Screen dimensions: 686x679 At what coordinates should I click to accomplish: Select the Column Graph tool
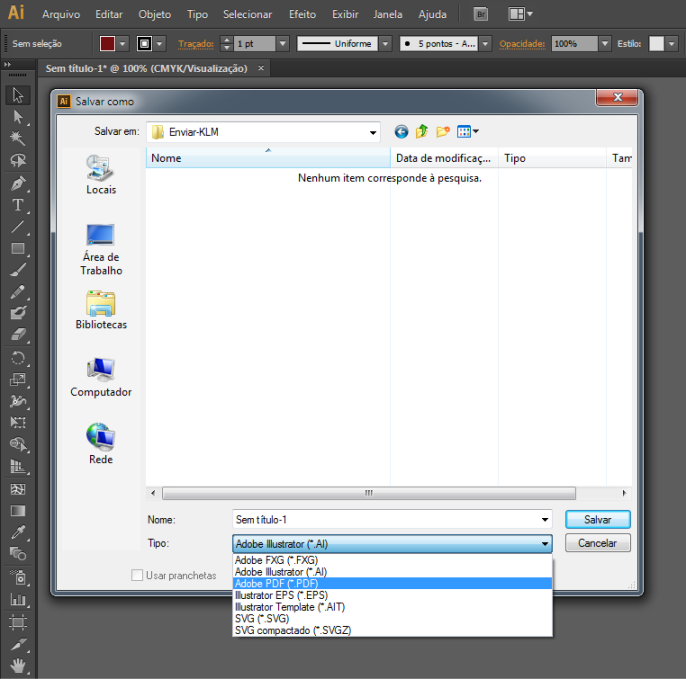[x=18, y=599]
